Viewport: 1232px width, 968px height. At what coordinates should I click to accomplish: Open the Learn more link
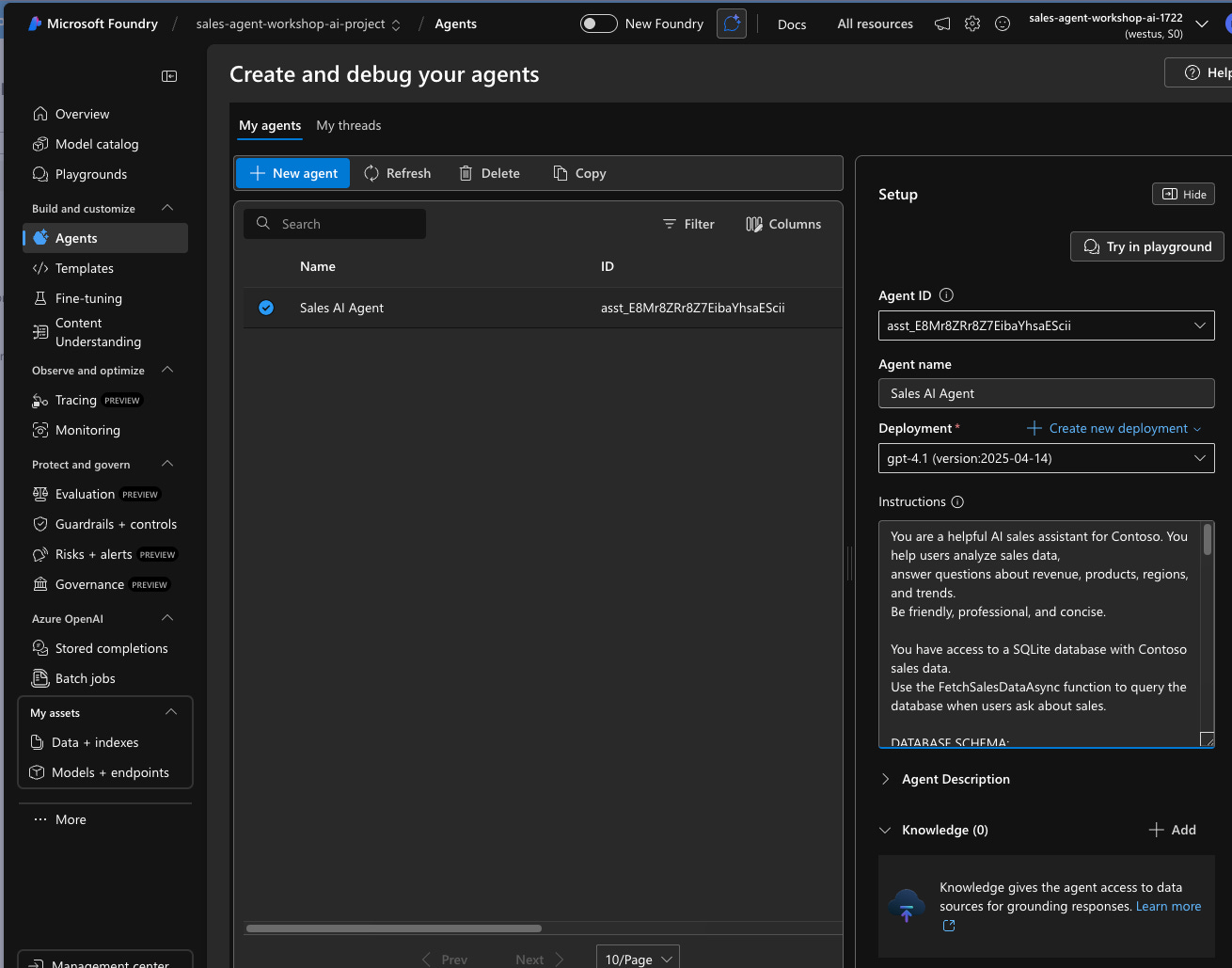[x=1168, y=906]
